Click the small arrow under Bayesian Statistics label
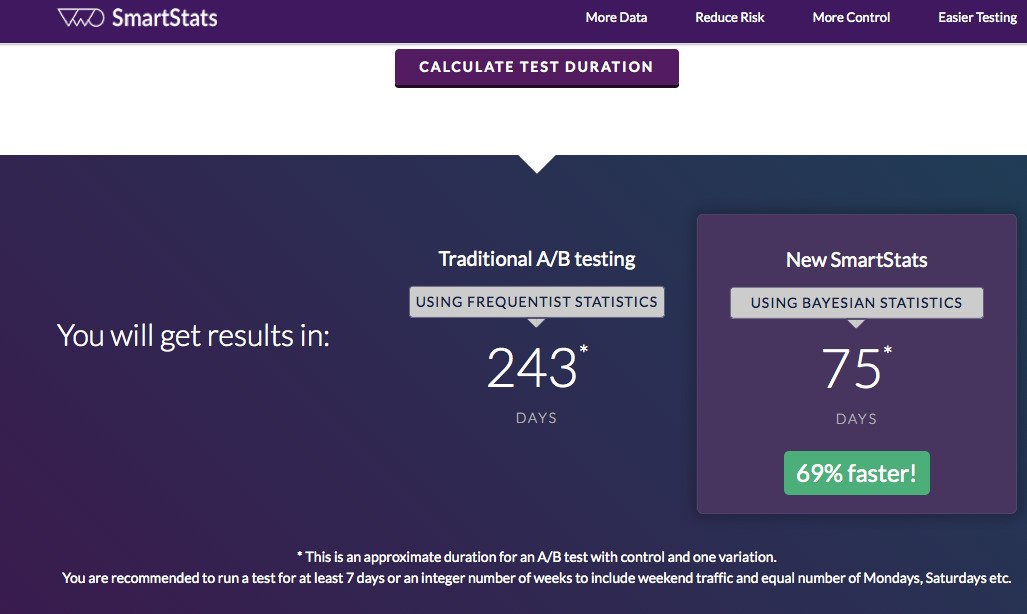 coord(856,324)
